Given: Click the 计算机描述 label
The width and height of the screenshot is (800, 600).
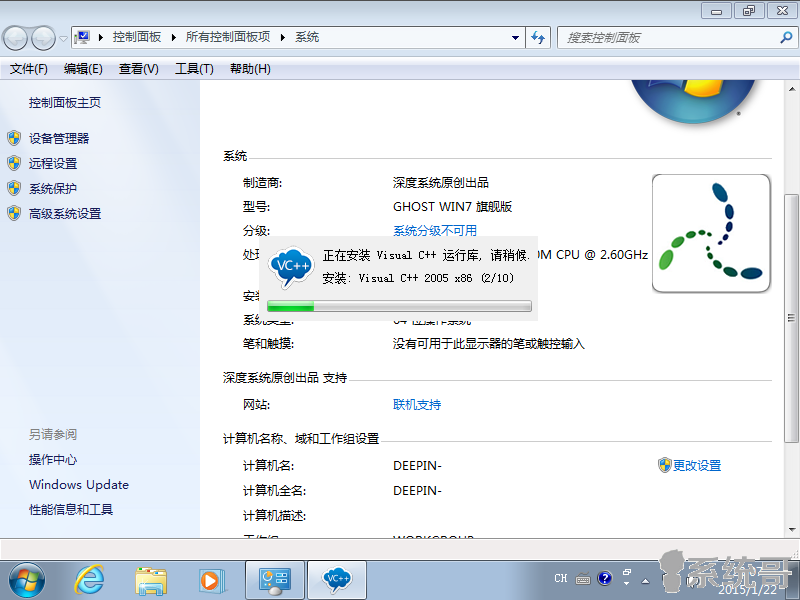Looking at the screenshot, I should click(x=274, y=516).
